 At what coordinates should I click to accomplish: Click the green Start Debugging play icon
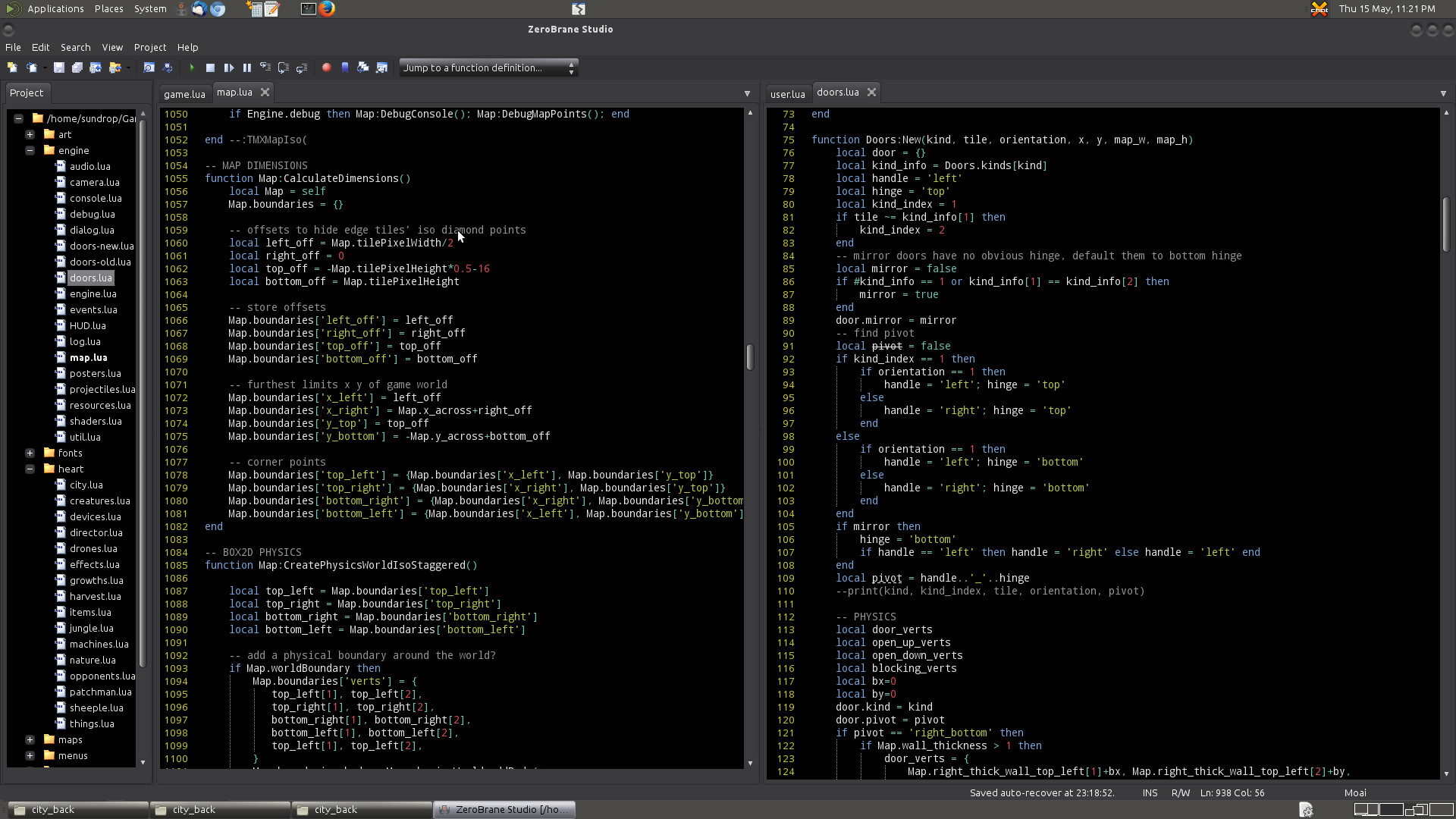pos(192,68)
